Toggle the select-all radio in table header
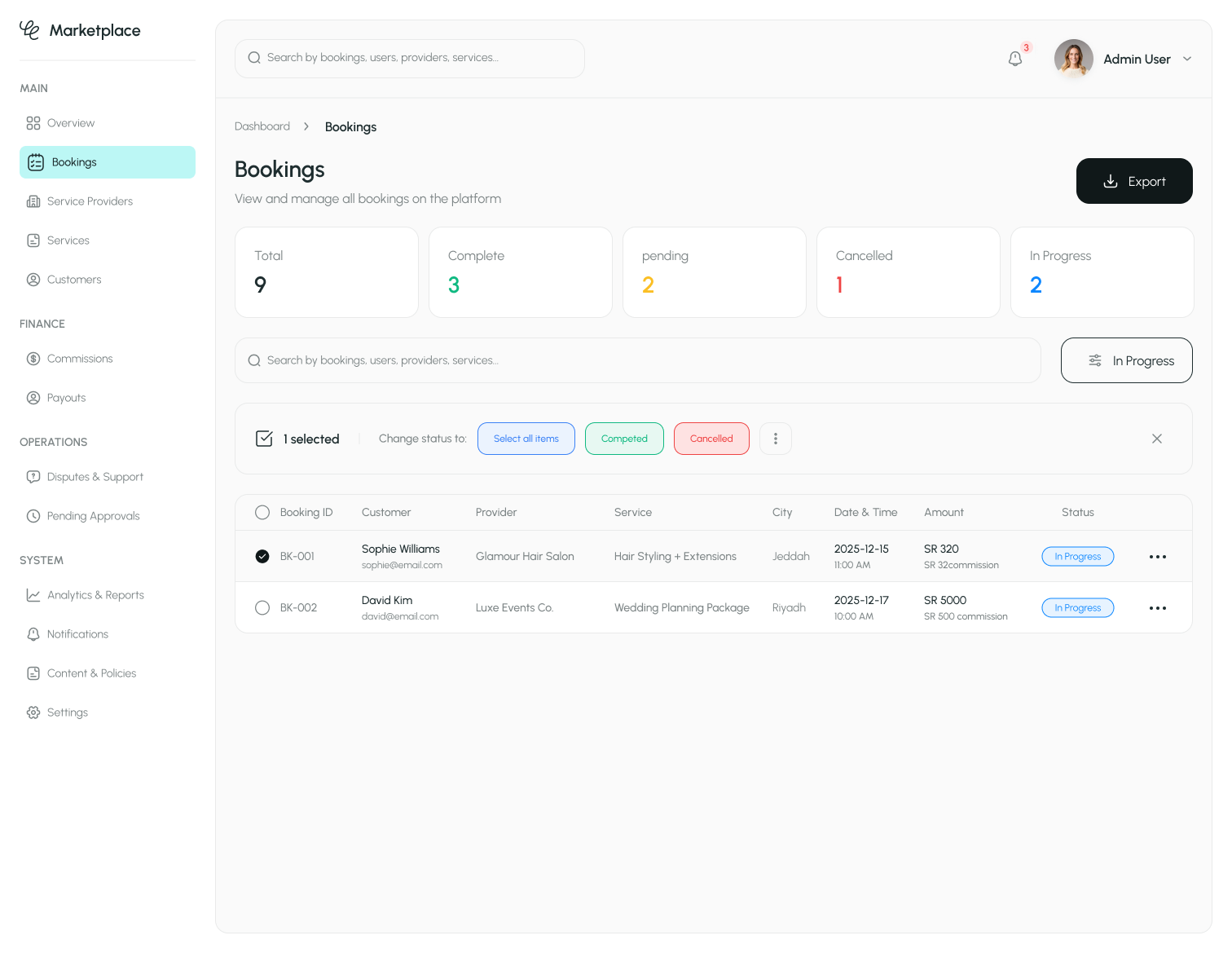The width and height of the screenshot is (1232, 953). [262, 513]
